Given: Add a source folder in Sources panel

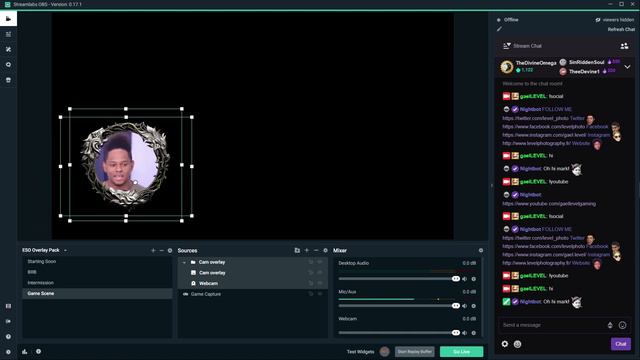Looking at the screenshot, I should 297,250.
